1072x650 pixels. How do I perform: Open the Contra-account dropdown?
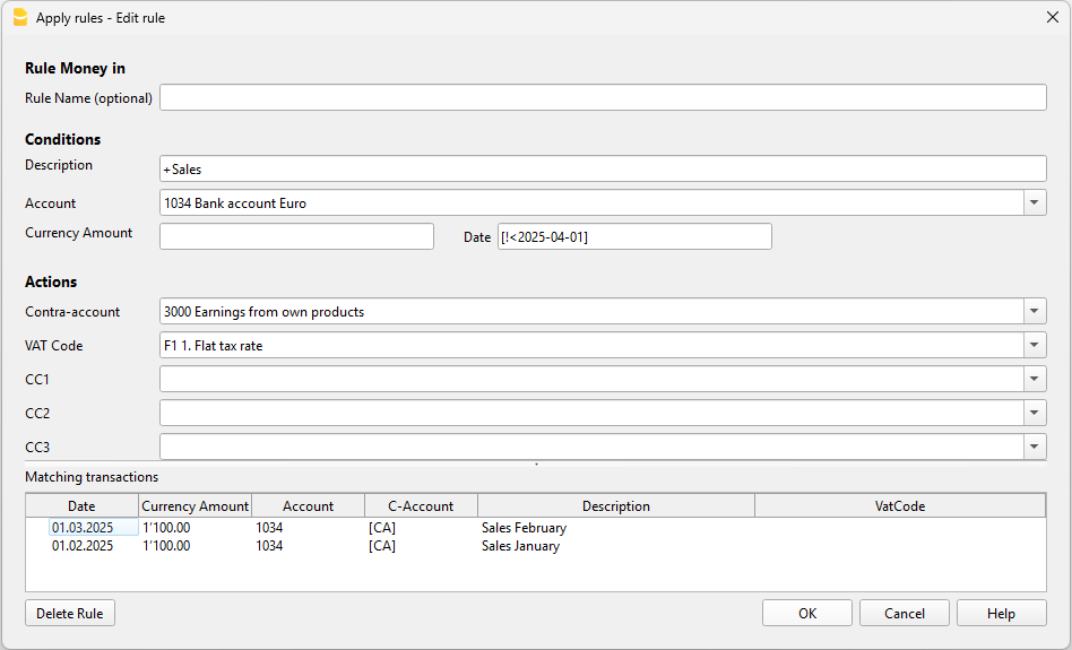coord(1034,311)
